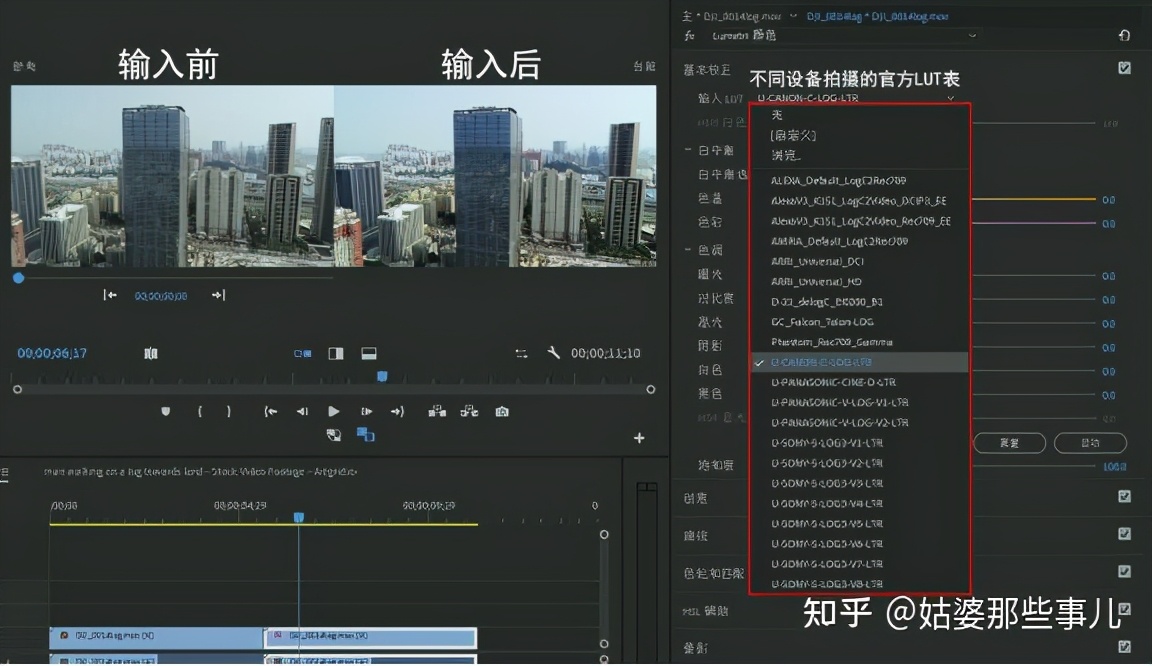Click the Step Back one frame icon
The image size is (1152, 666).
coord(301,411)
